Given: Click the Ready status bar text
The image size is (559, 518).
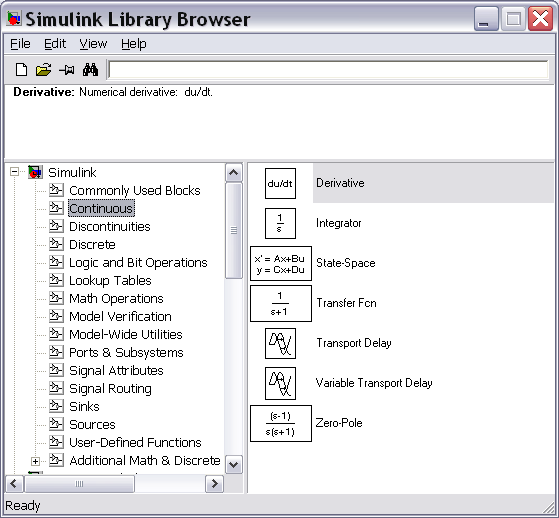Looking at the screenshot, I should click(22, 506).
